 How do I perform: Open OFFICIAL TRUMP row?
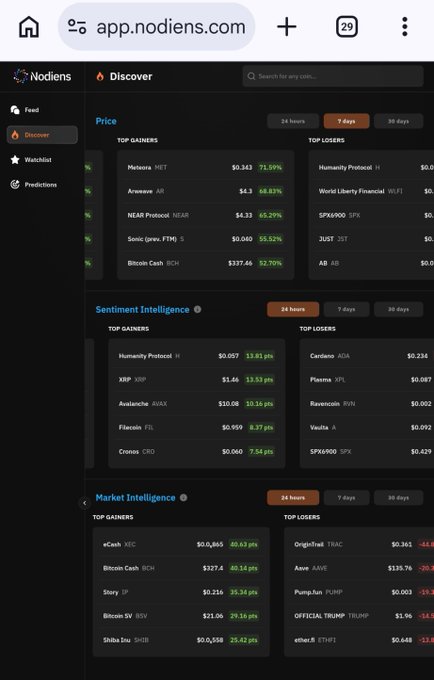(361, 616)
